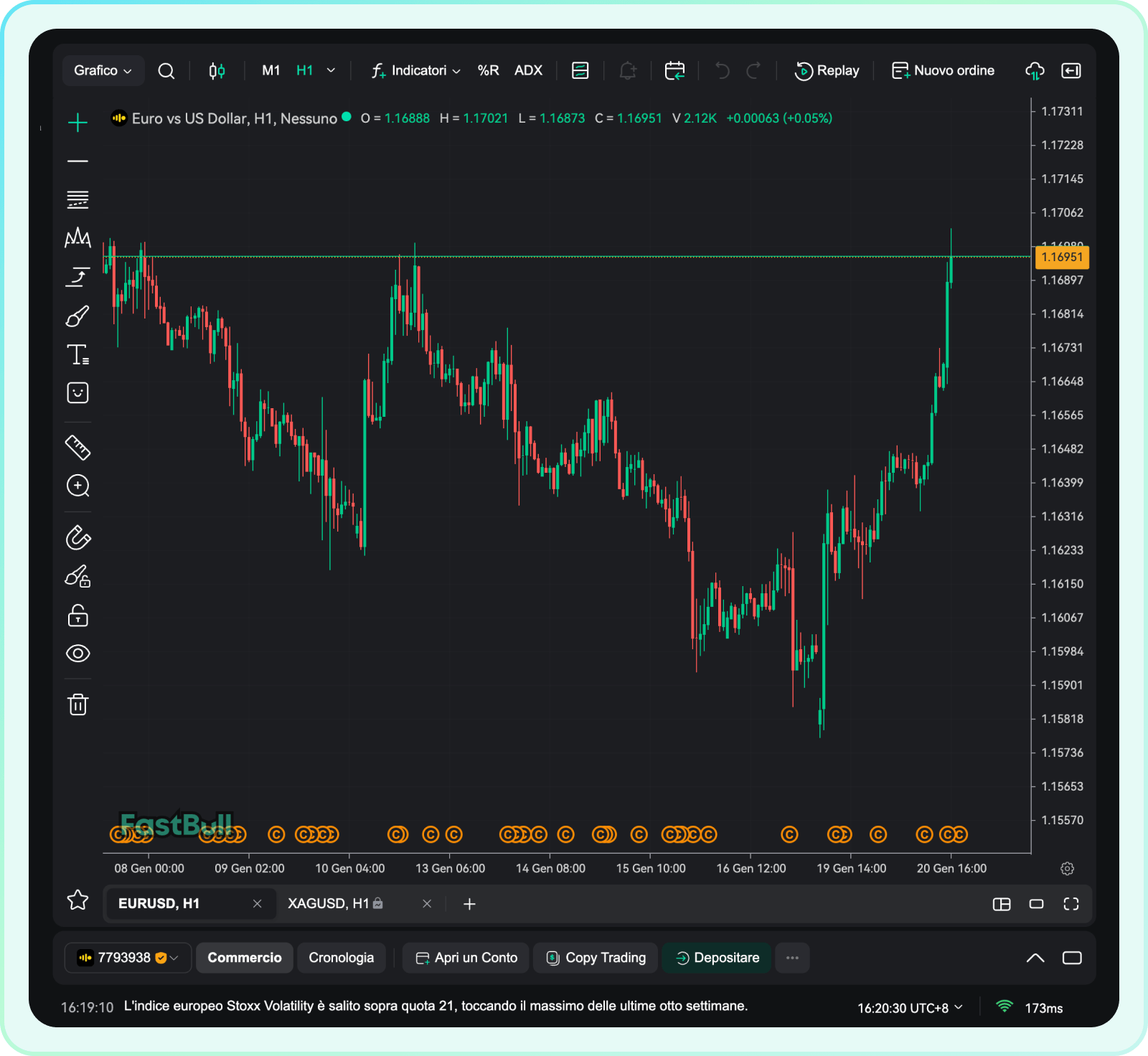Open the Cronologia tab
The width and height of the screenshot is (1148, 1056).
[x=341, y=958]
